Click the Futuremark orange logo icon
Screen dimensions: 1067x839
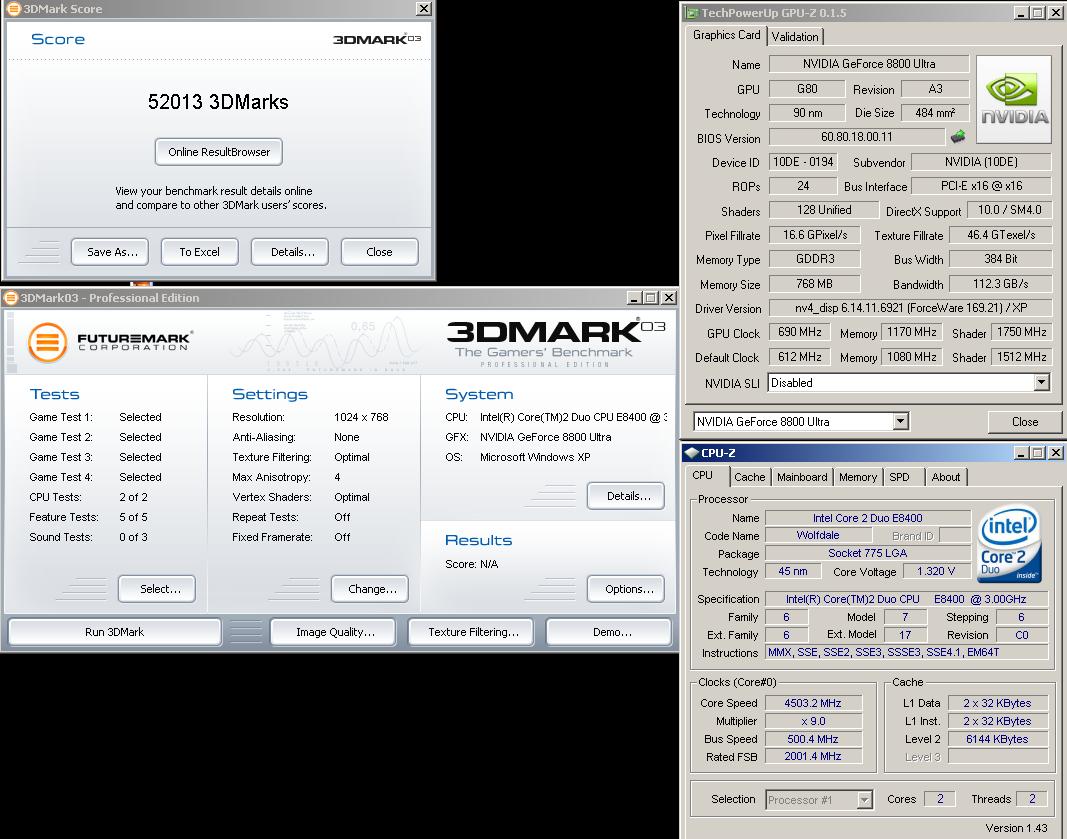click(47, 342)
